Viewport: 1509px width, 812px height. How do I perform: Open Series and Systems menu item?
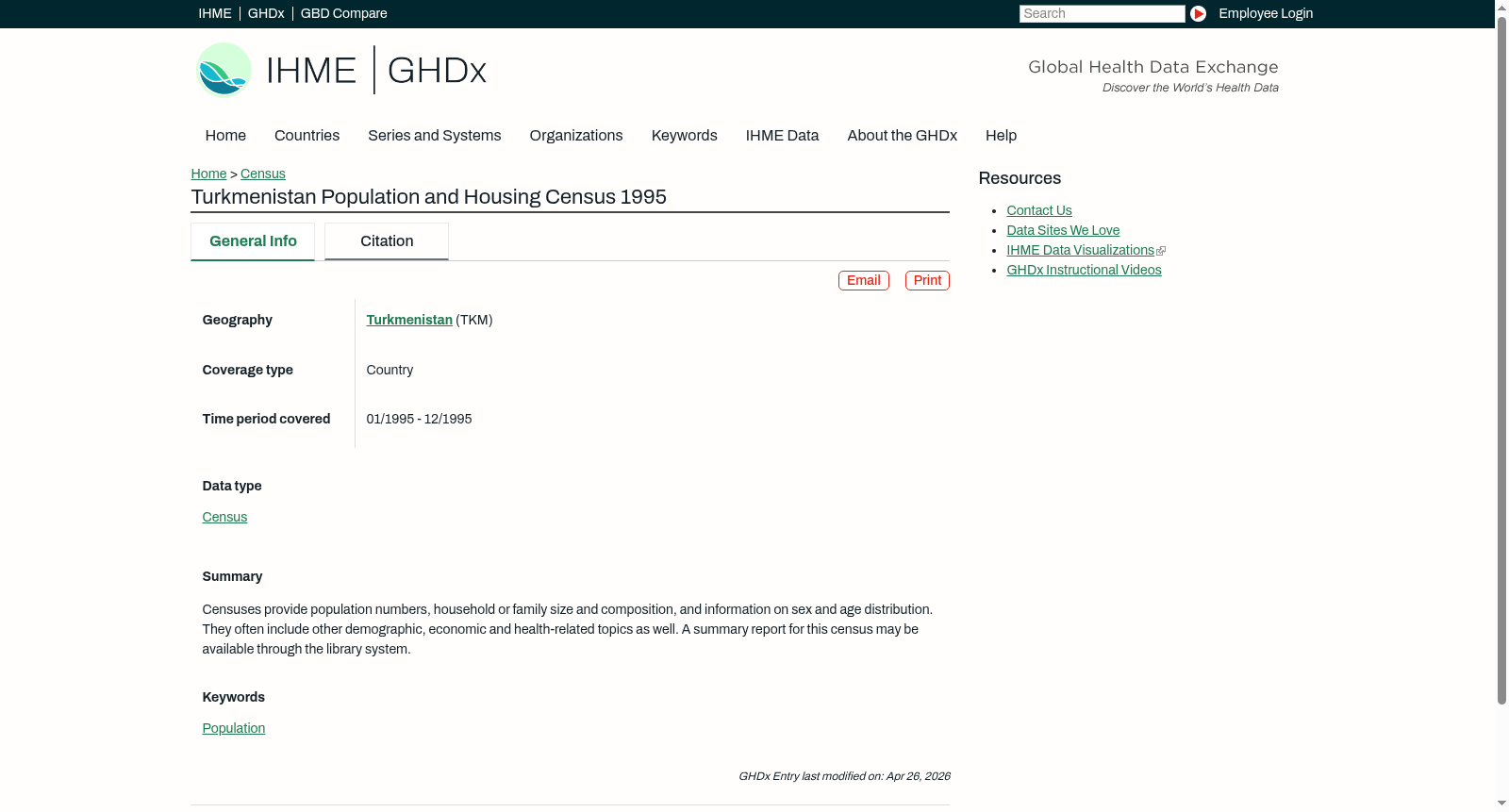point(435,136)
